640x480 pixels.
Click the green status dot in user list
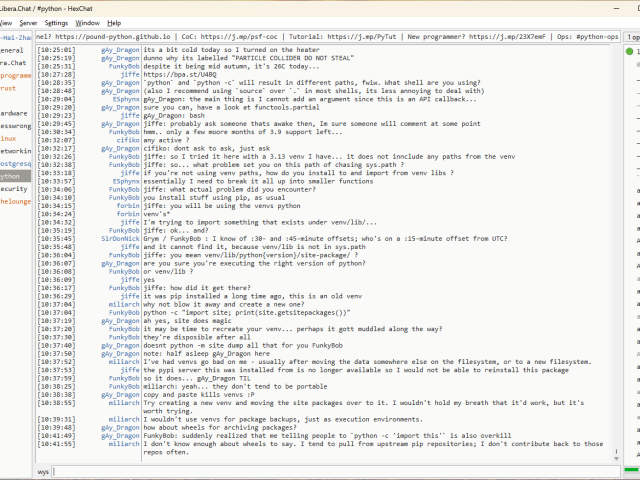[633, 51]
